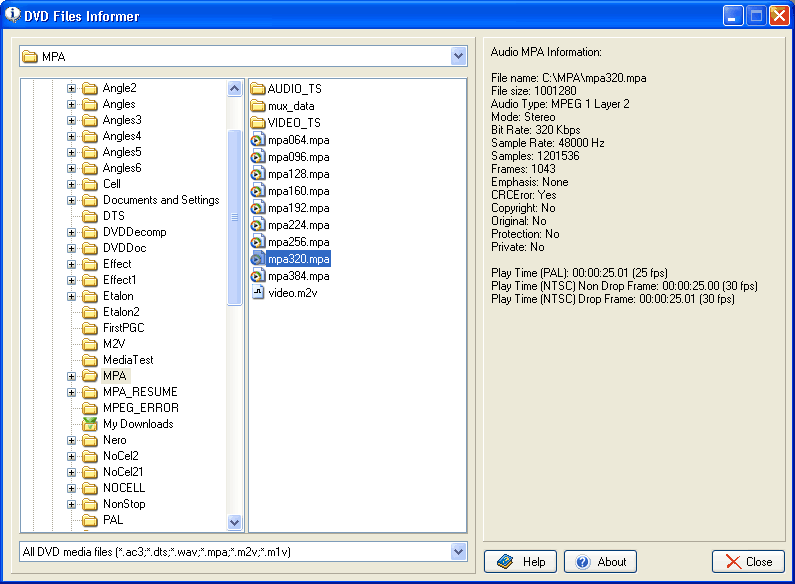
Task: Click the DVD Files Informer title icon
Action: (x=13, y=16)
